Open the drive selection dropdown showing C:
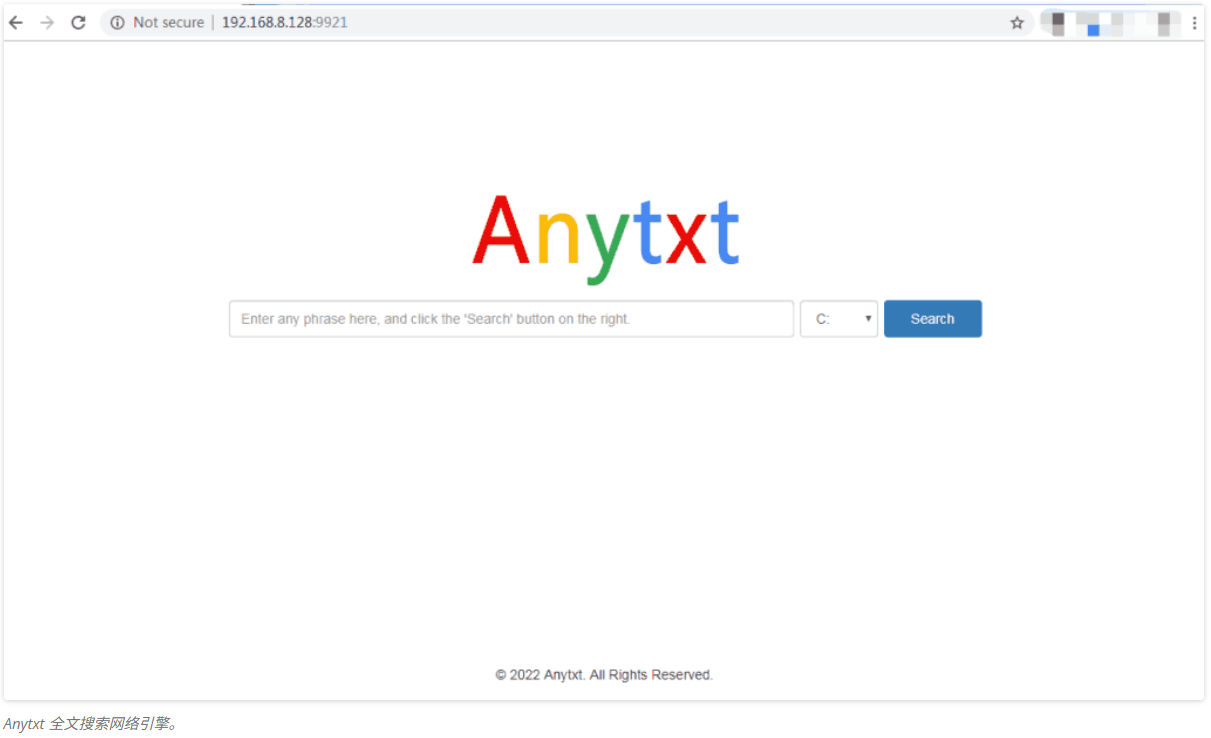The width and height of the screenshot is (1211, 738). pyautogui.click(x=838, y=318)
